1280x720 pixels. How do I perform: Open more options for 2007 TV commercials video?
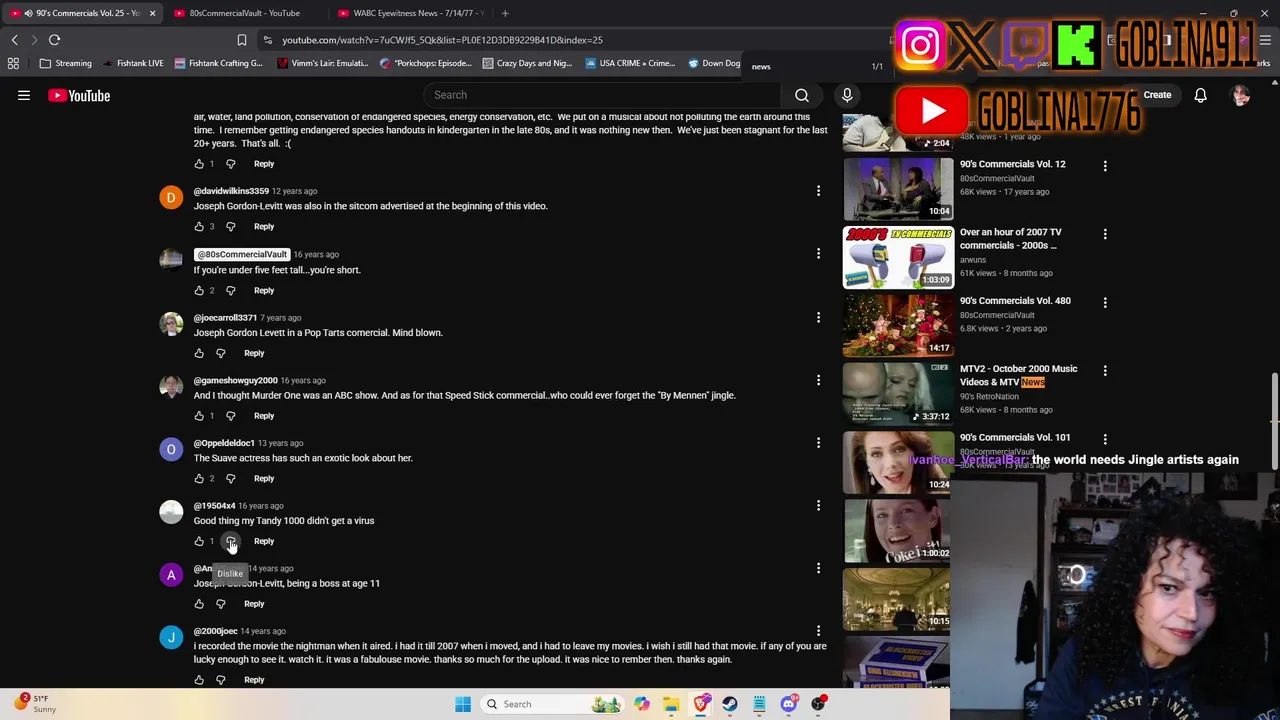point(1105,234)
